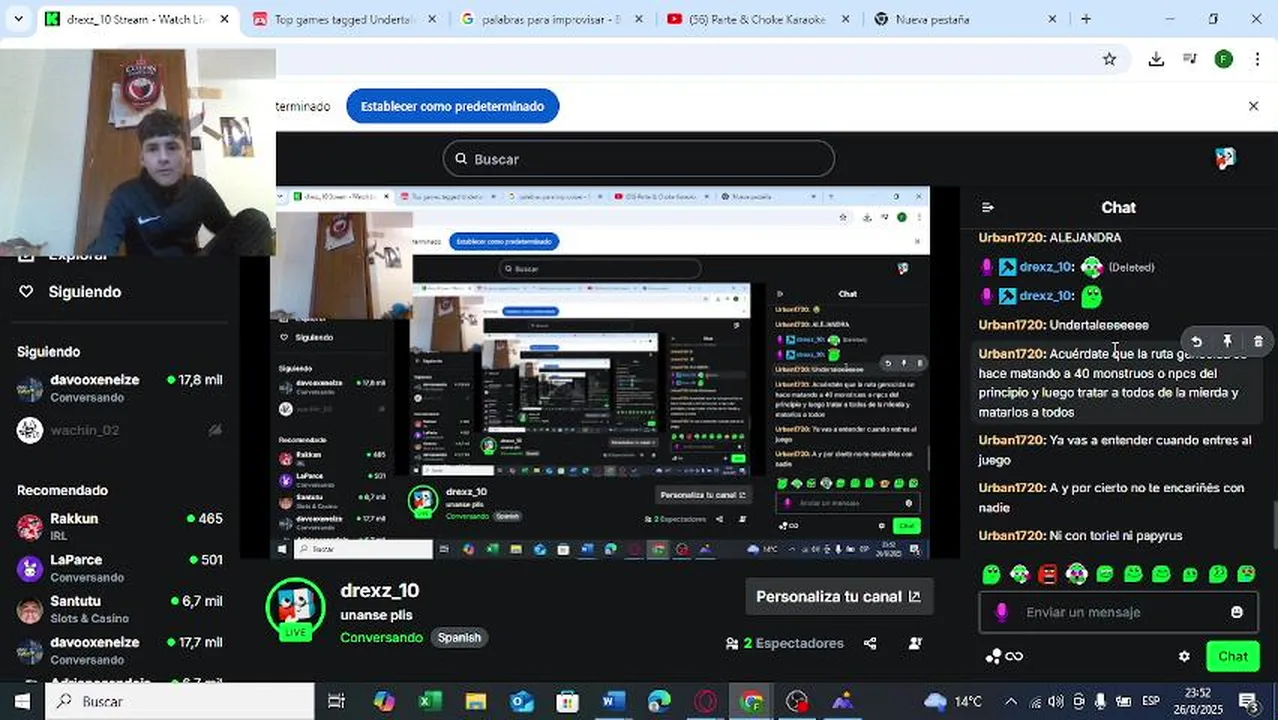Click Urban1720 name on the ALEJANDRA message
The height and width of the screenshot is (720, 1278).
click(x=1012, y=238)
